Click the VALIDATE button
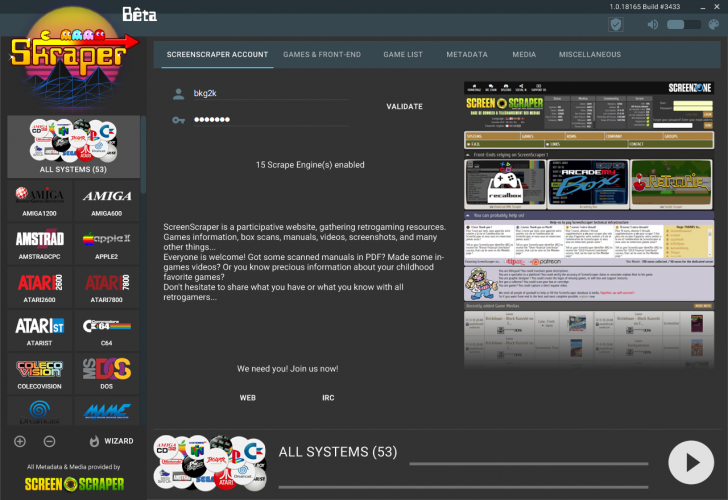The width and height of the screenshot is (728, 500). 404,106
